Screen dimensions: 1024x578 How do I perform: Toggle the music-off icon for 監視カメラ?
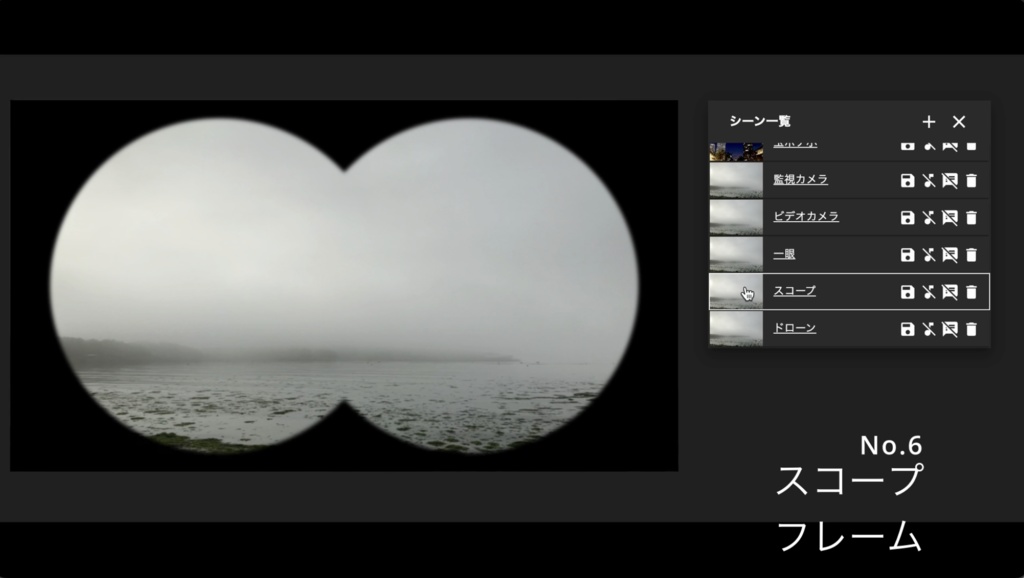click(x=929, y=180)
